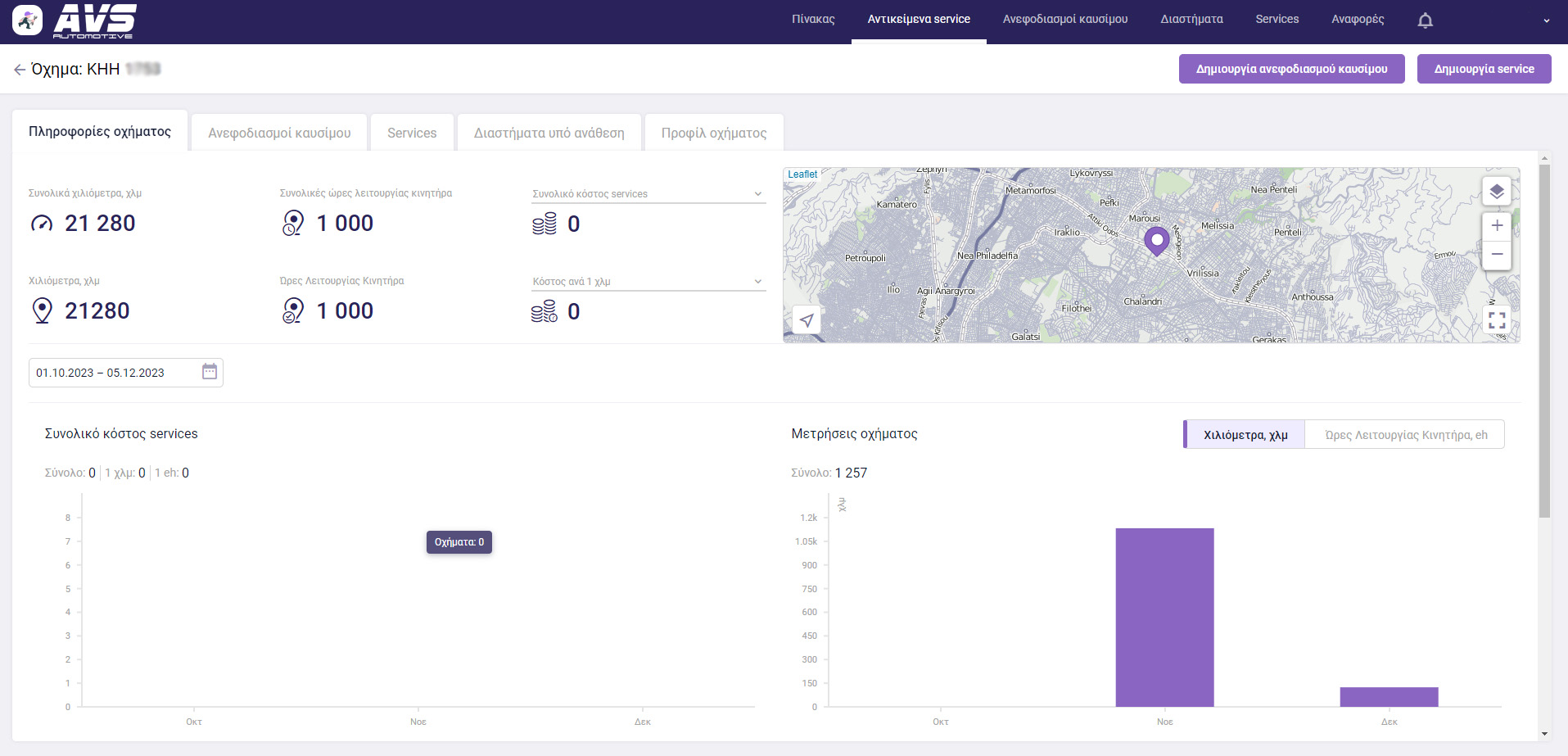The height and width of the screenshot is (756, 1568).
Task: Go back using the arrow beside Όχημα
Action: [20, 70]
